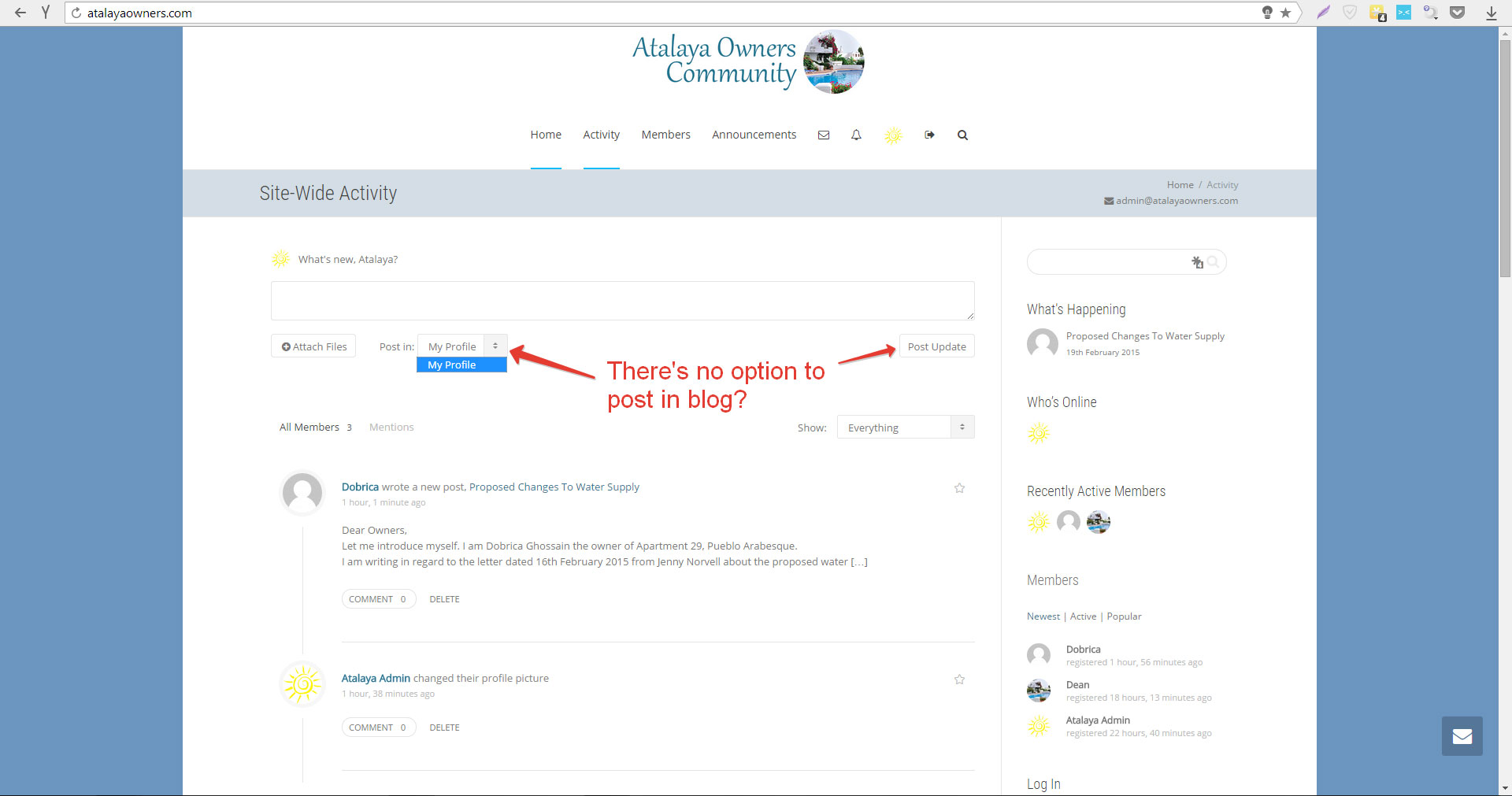Image resolution: width=1512 pixels, height=796 pixels.
Task: Click the floating mail button at bottom right
Action: coord(1462,736)
